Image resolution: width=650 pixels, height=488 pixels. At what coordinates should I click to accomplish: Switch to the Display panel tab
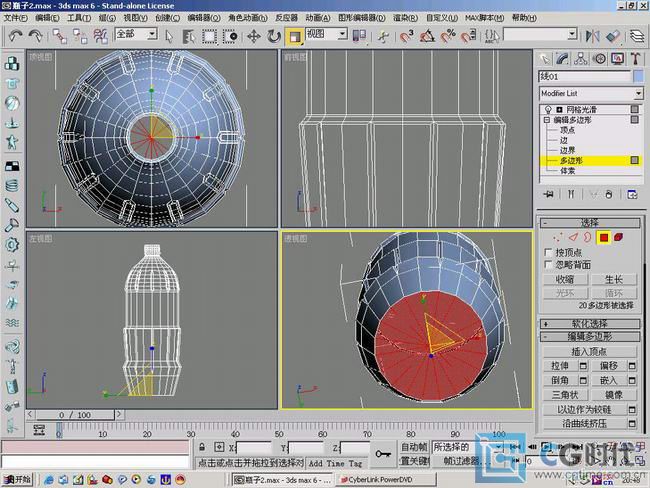pyautogui.click(x=617, y=59)
